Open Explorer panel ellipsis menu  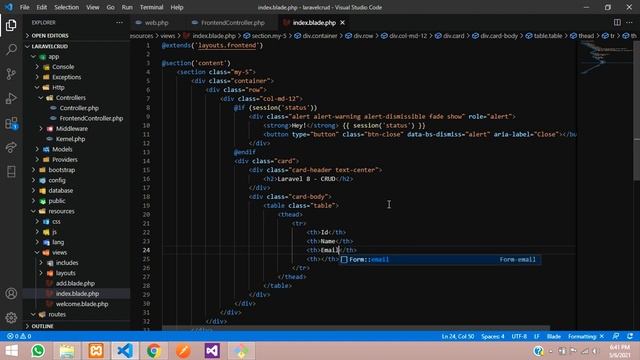click(119, 22)
